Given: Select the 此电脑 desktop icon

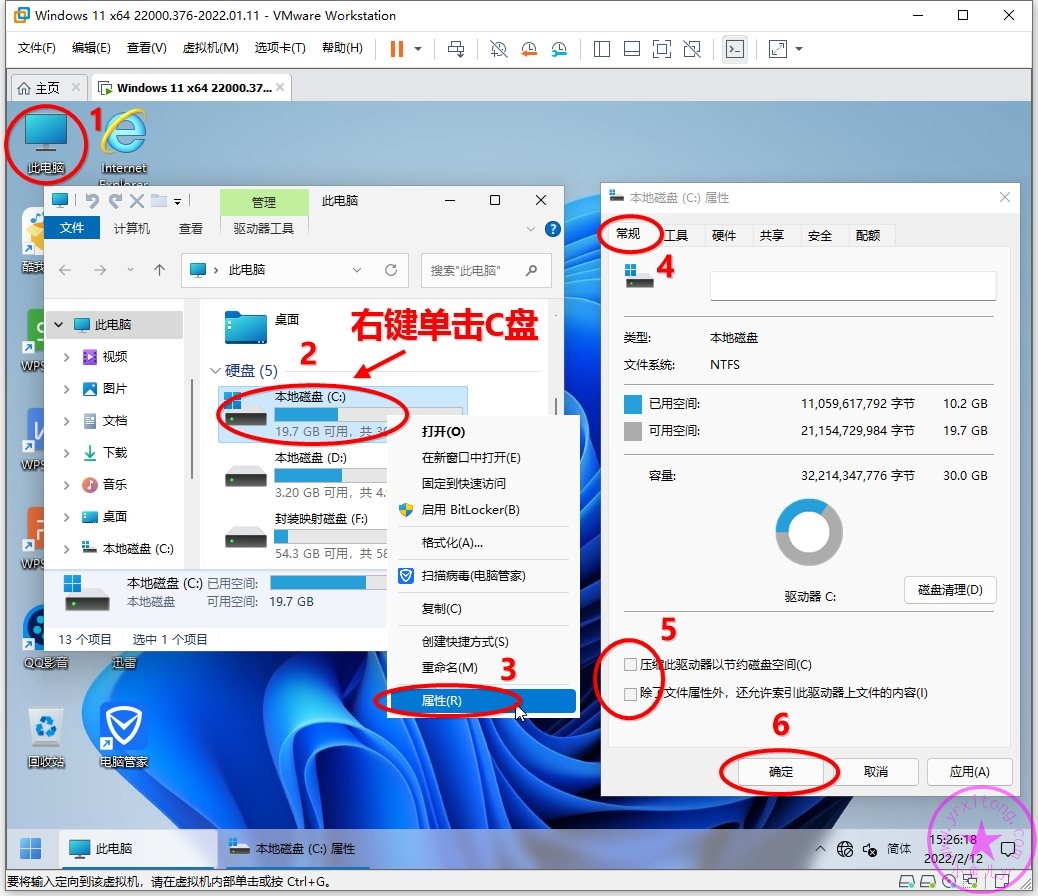Looking at the screenshot, I should tap(46, 143).
